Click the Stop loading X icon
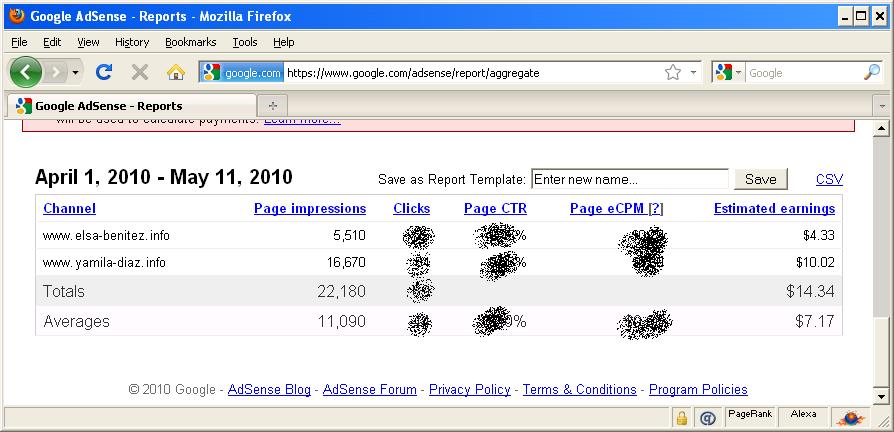The height and width of the screenshot is (432, 894). click(140, 72)
